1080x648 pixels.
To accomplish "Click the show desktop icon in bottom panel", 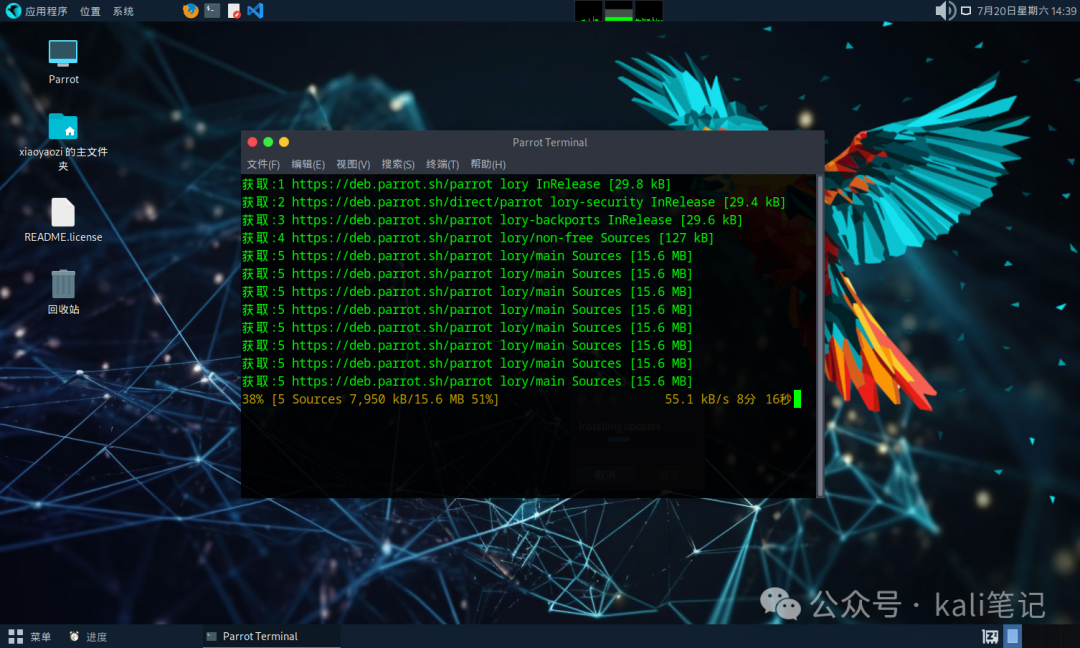I will pyautogui.click(x=990, y=636).
